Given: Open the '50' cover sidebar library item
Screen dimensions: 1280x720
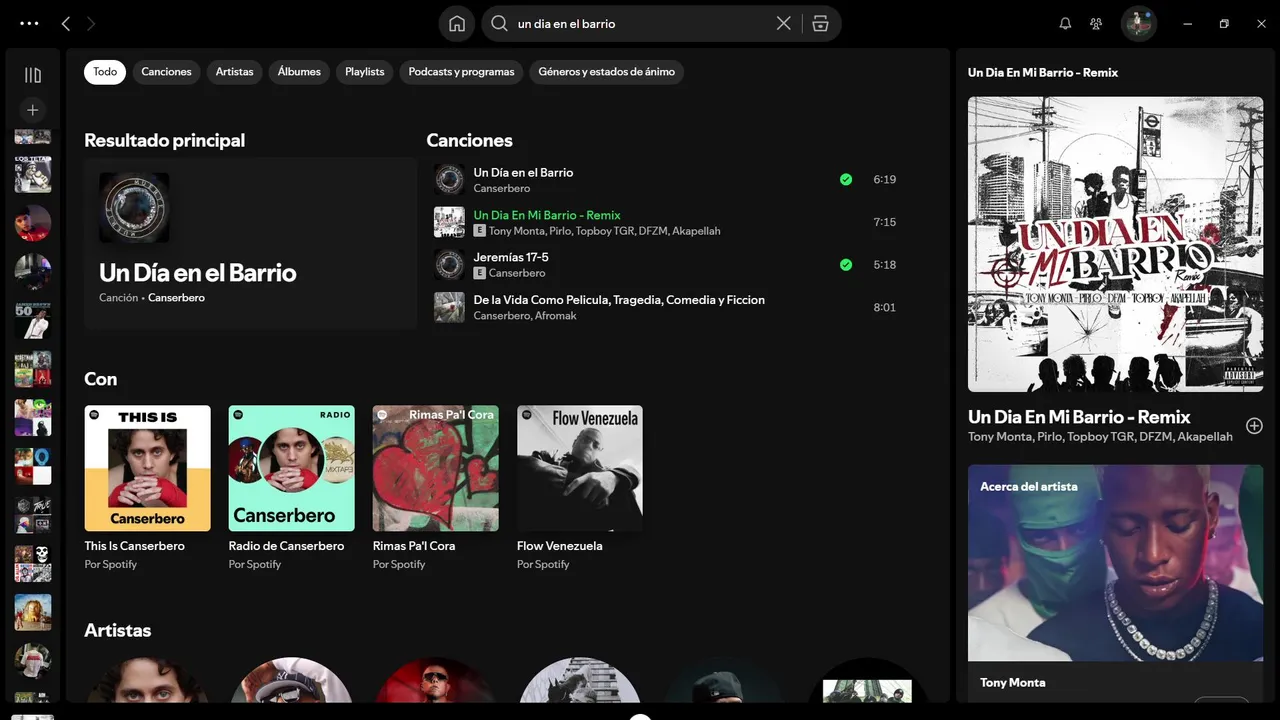Looking at the screenshot, I should pyautogui.click(x=33, y=321).
